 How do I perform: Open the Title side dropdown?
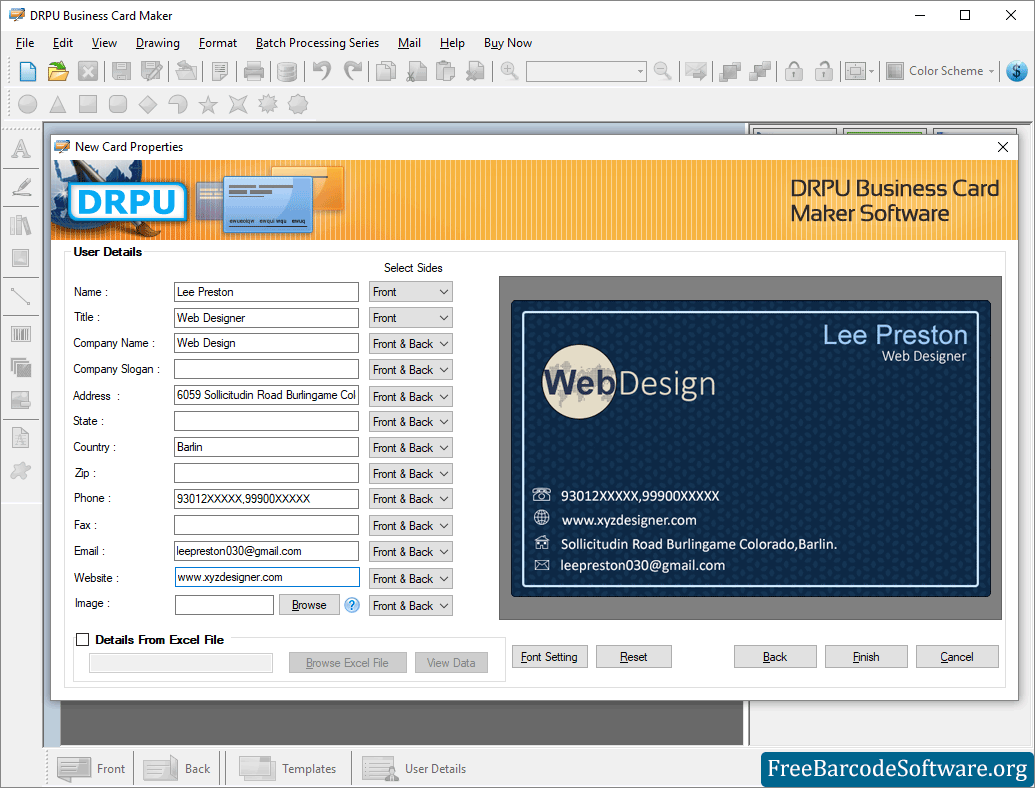click(x=411, y=317)
